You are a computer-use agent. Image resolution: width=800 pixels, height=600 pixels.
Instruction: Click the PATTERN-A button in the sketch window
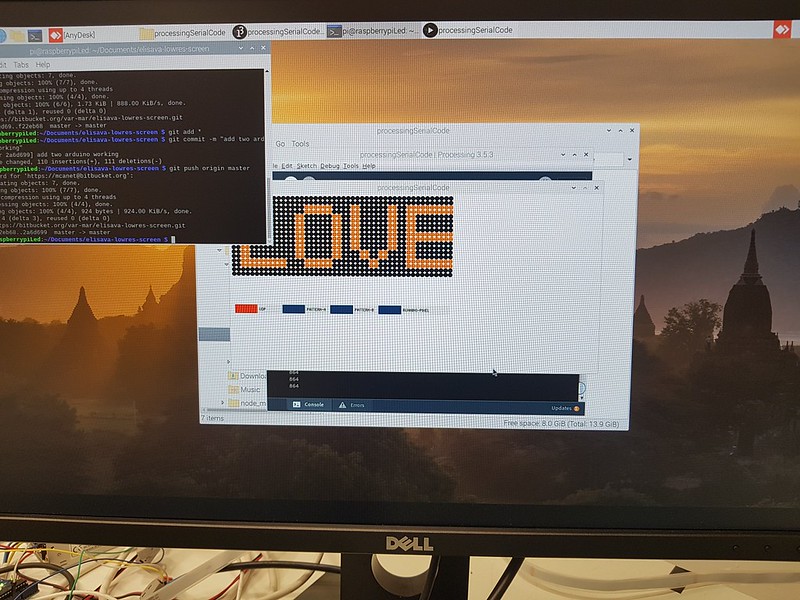[294, 308]
